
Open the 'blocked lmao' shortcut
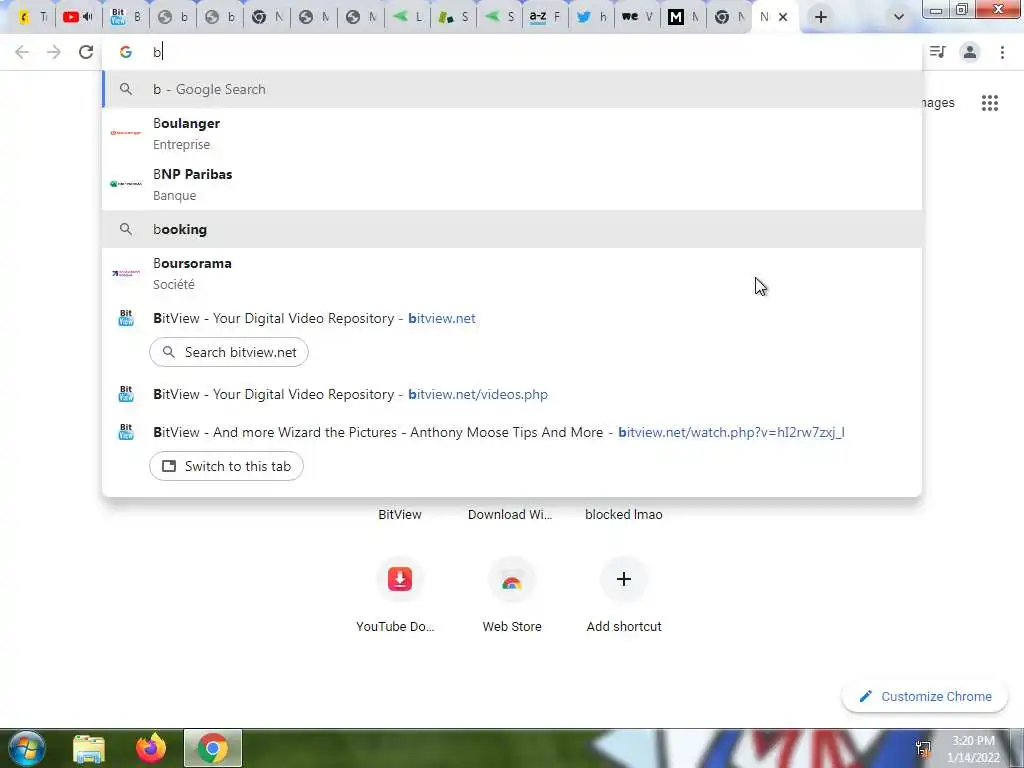[x=624, y=515]
